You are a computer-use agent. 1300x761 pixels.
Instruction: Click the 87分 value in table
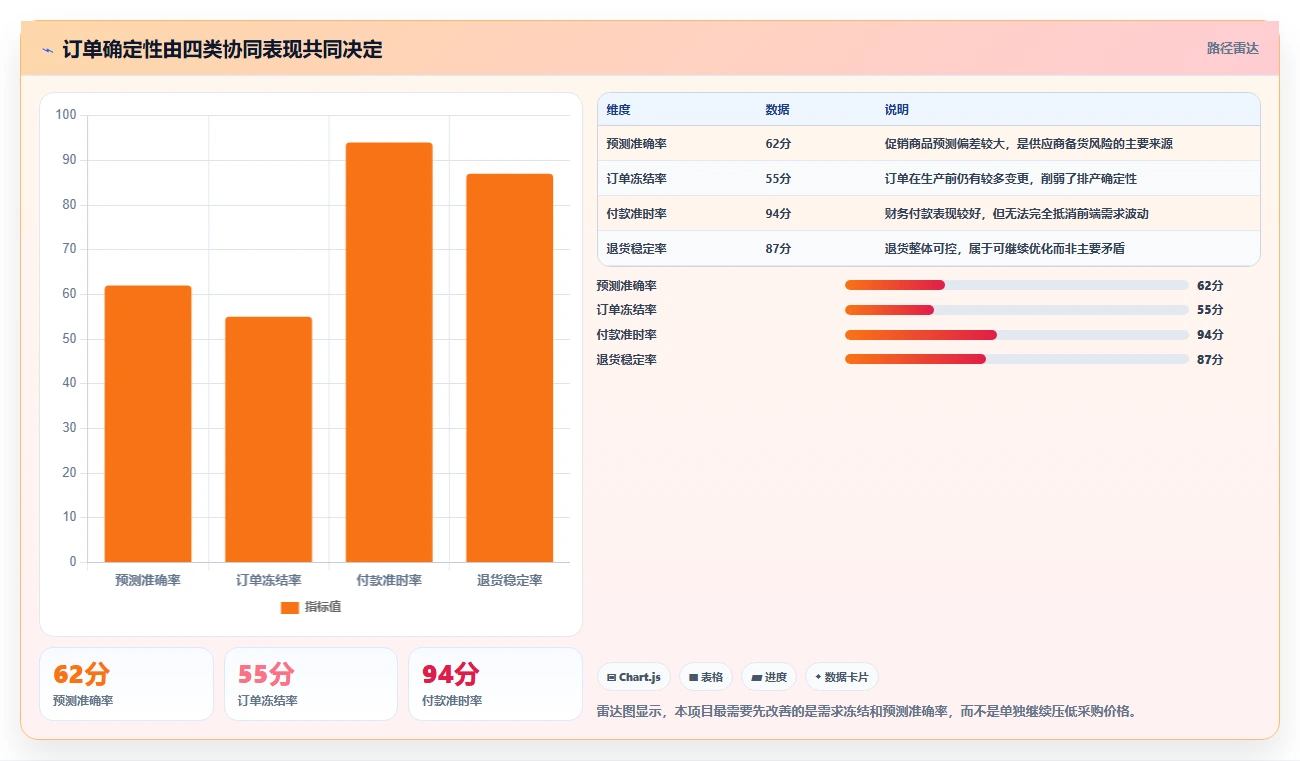(778, 249)
